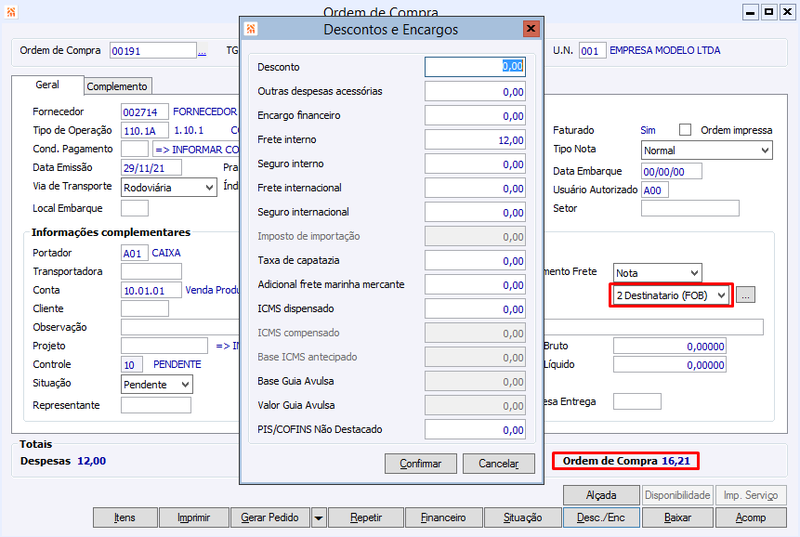Click the app icon in the Ordem de Compra title bar

pos(11,12)
